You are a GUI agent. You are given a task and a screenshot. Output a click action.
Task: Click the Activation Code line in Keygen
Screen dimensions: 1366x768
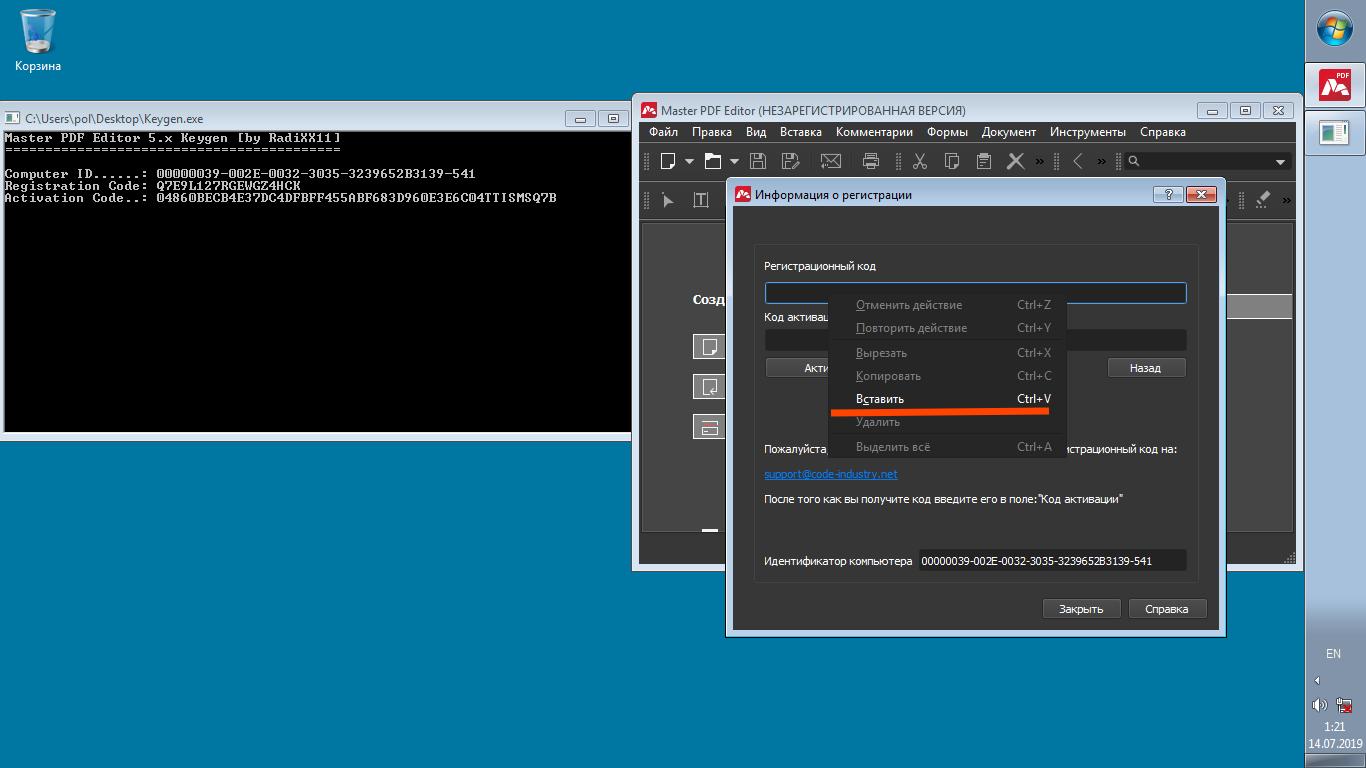[x=281, y=198]
